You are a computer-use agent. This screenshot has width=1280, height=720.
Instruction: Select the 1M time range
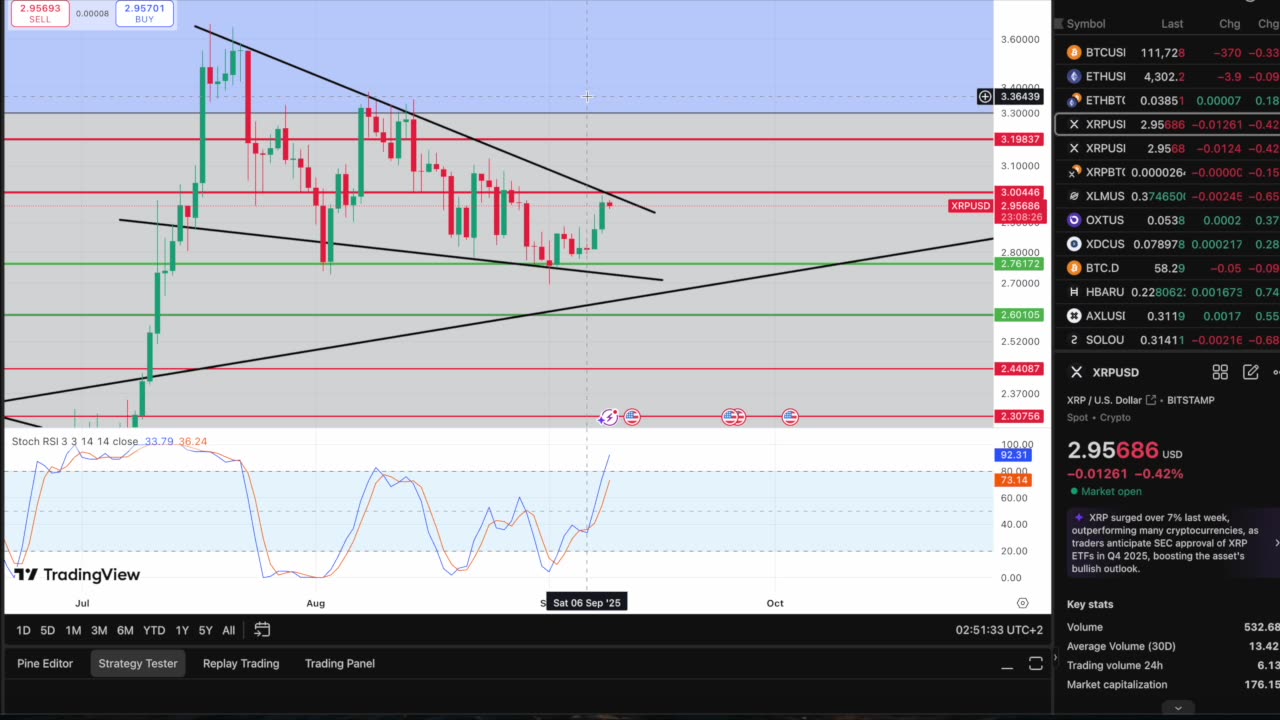(x=73, y=630)
